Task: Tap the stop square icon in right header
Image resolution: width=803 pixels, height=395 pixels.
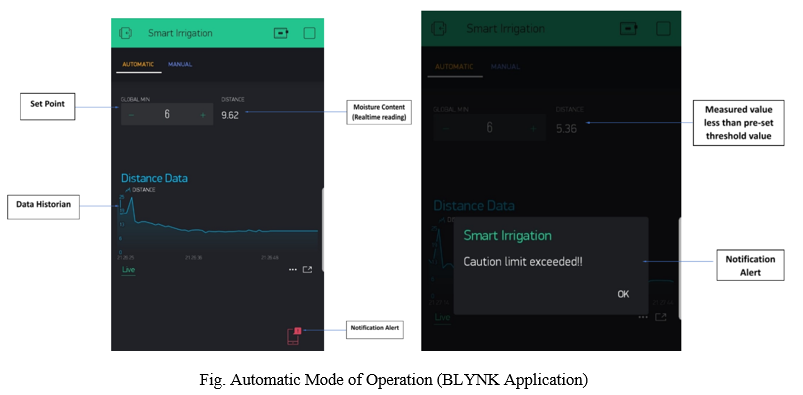Action: (663, 29)
